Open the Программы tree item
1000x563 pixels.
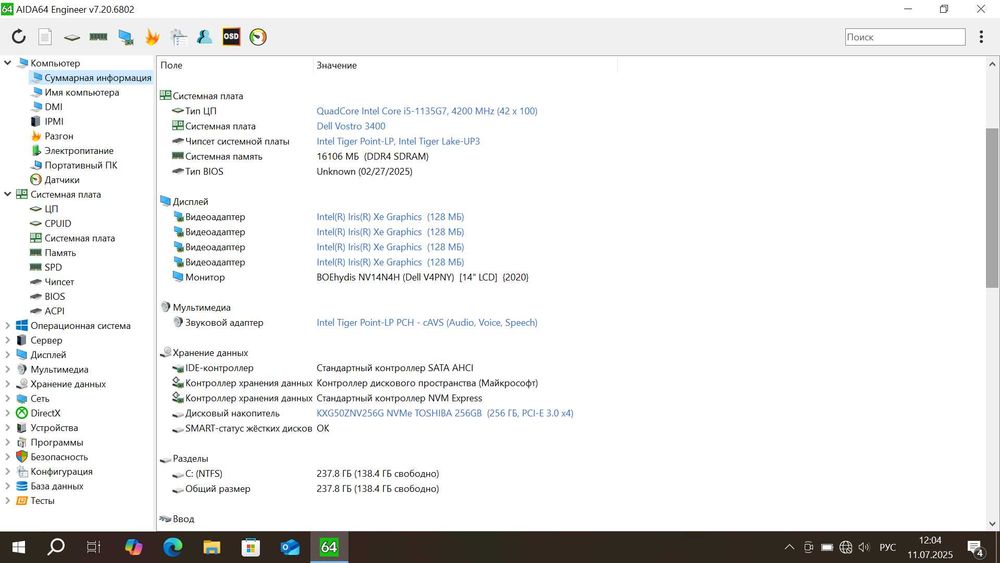(50, 442)
